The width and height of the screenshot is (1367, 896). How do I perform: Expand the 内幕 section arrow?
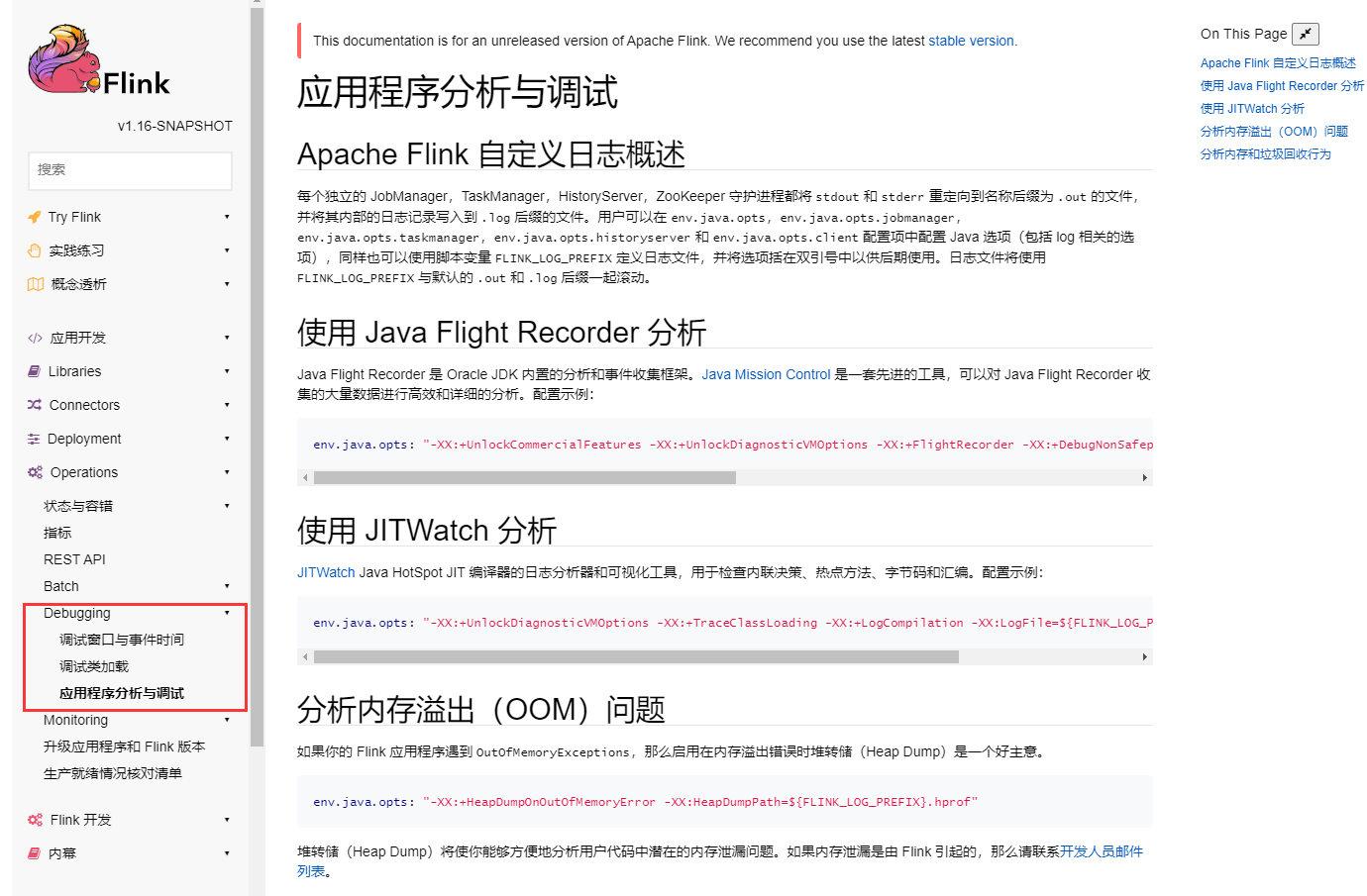point(227,853)
